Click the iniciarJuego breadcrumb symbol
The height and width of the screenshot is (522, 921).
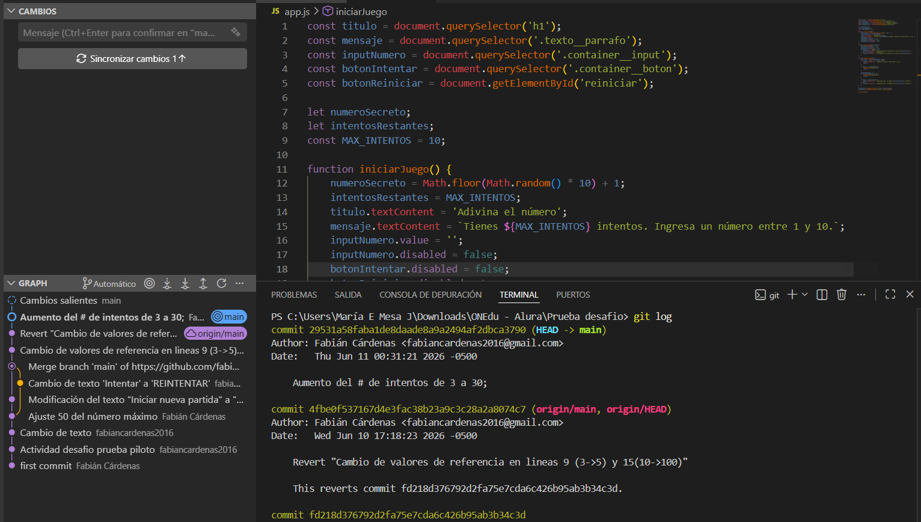[361, 12]
